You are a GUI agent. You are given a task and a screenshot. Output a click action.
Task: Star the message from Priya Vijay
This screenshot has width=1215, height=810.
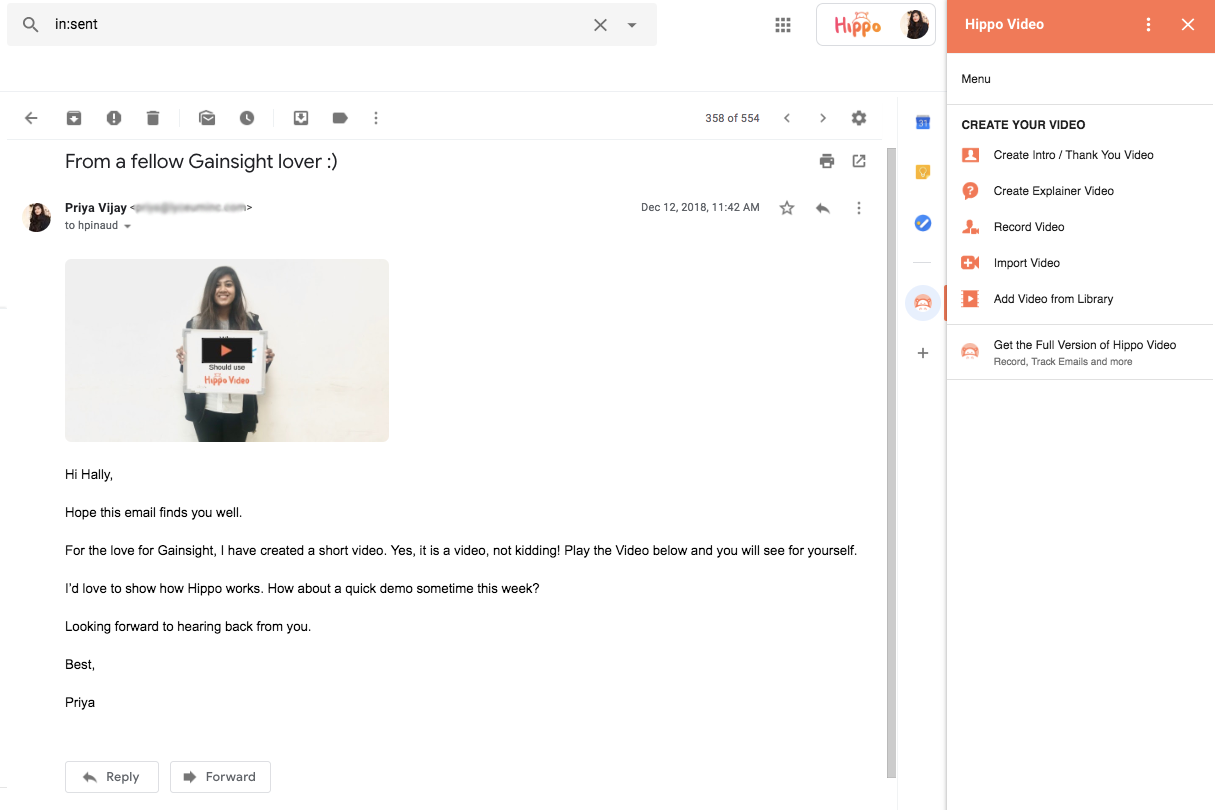coord(787,208)
